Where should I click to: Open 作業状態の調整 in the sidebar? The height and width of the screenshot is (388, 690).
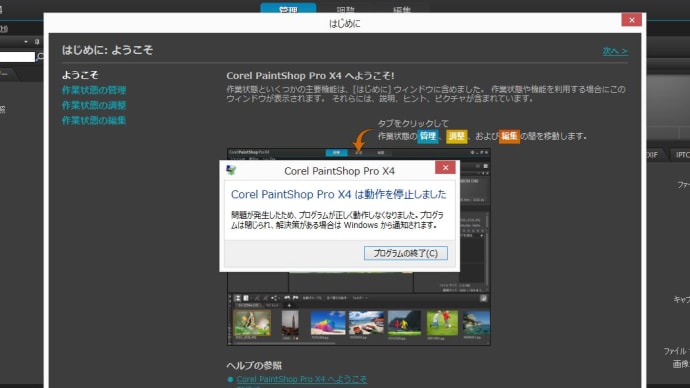coord(94,106)
